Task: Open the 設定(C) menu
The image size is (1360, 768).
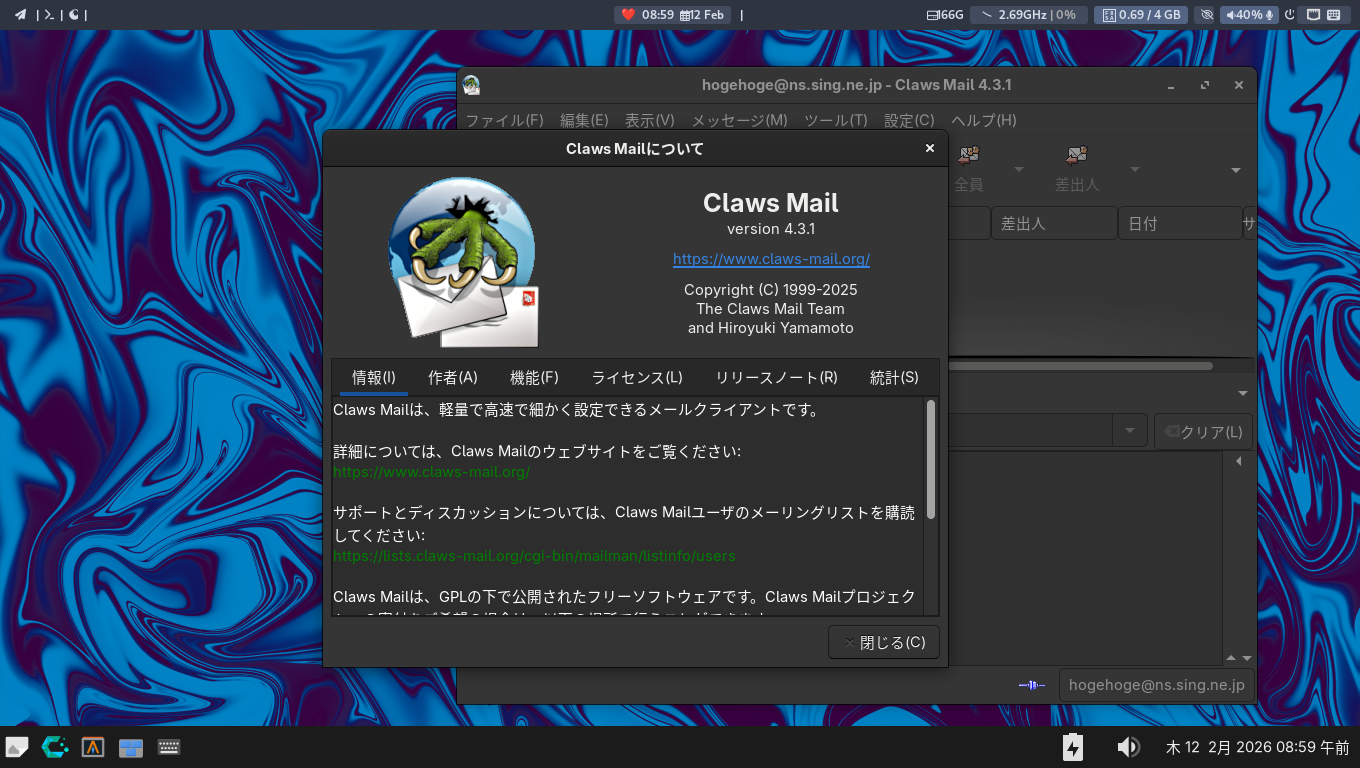Action: tap(909, 120)
